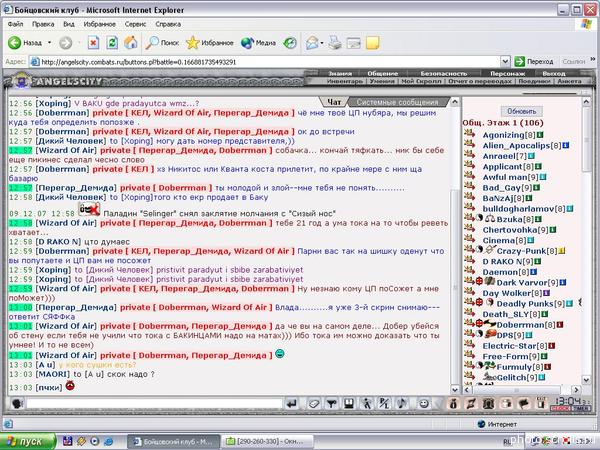Click info icon next to Agonizing[8]
The image size is (600, 450).
[x=540, y=135]
